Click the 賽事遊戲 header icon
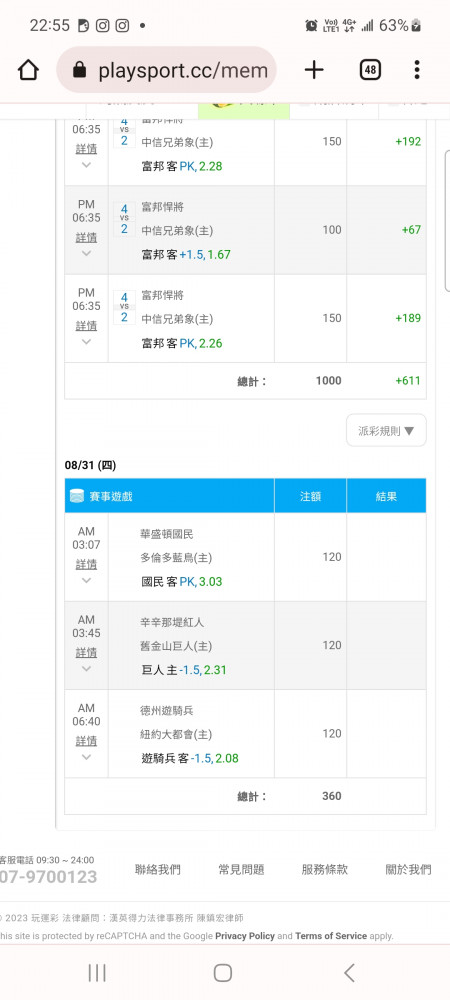450x1000 pixels. [76, 496]
